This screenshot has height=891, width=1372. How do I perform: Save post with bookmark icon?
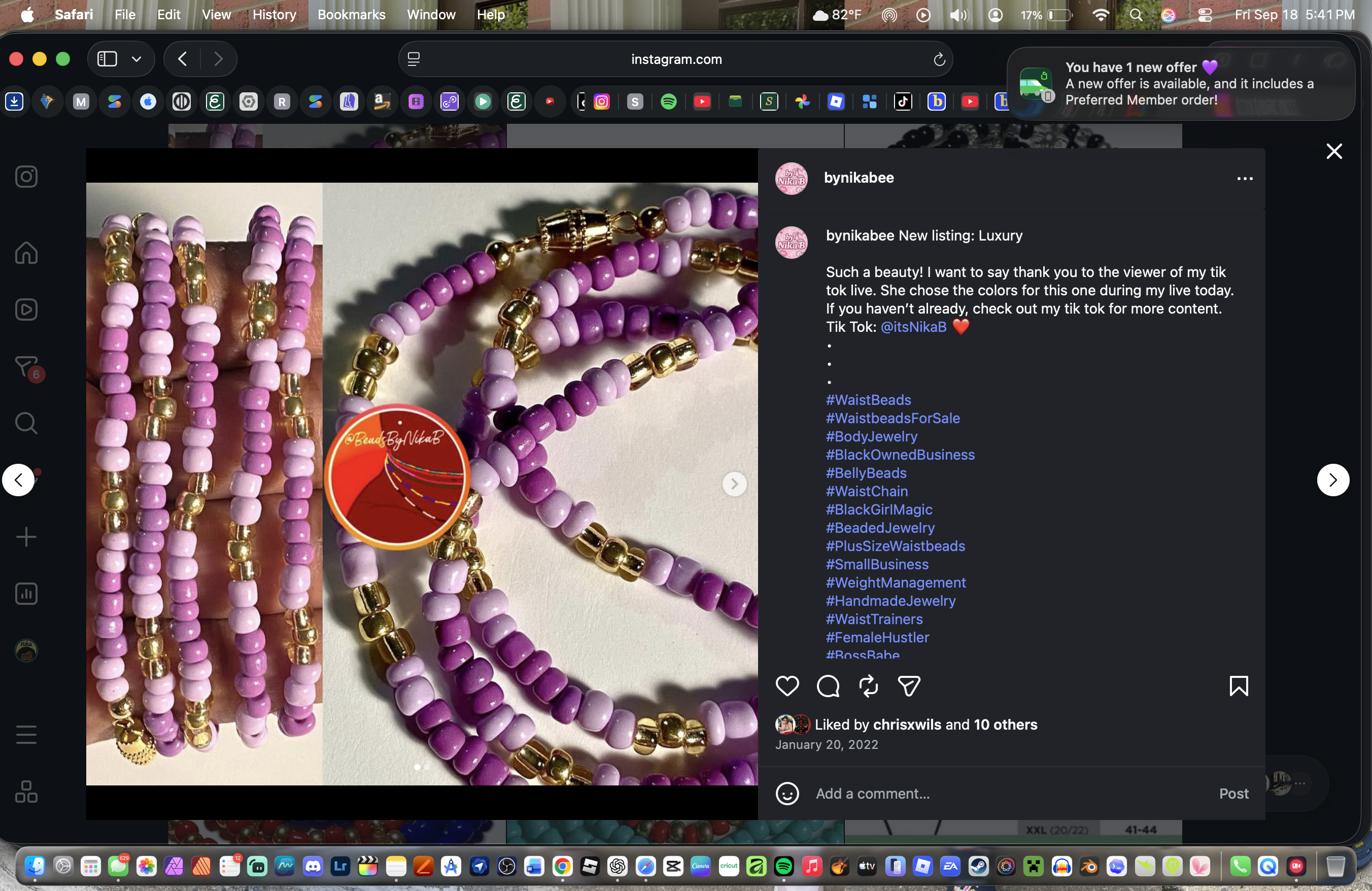tap(1239, 686)
